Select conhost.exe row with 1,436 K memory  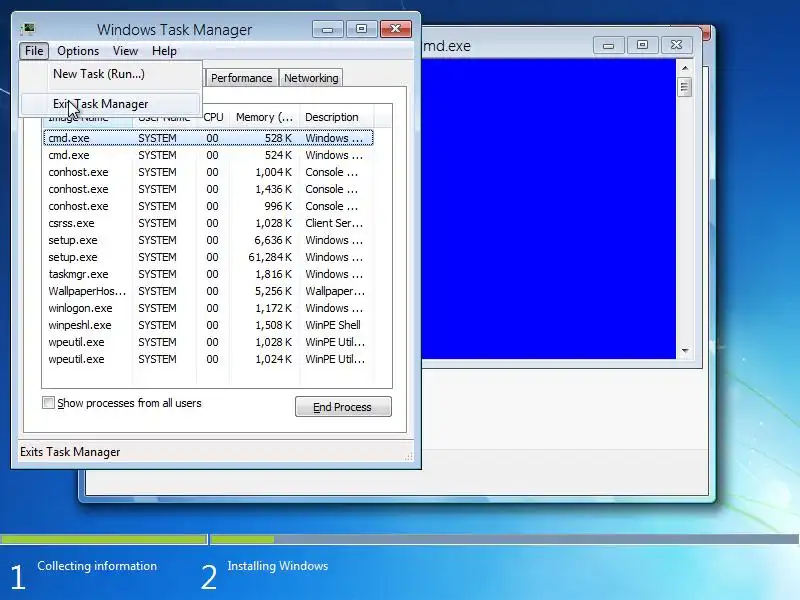209,189
